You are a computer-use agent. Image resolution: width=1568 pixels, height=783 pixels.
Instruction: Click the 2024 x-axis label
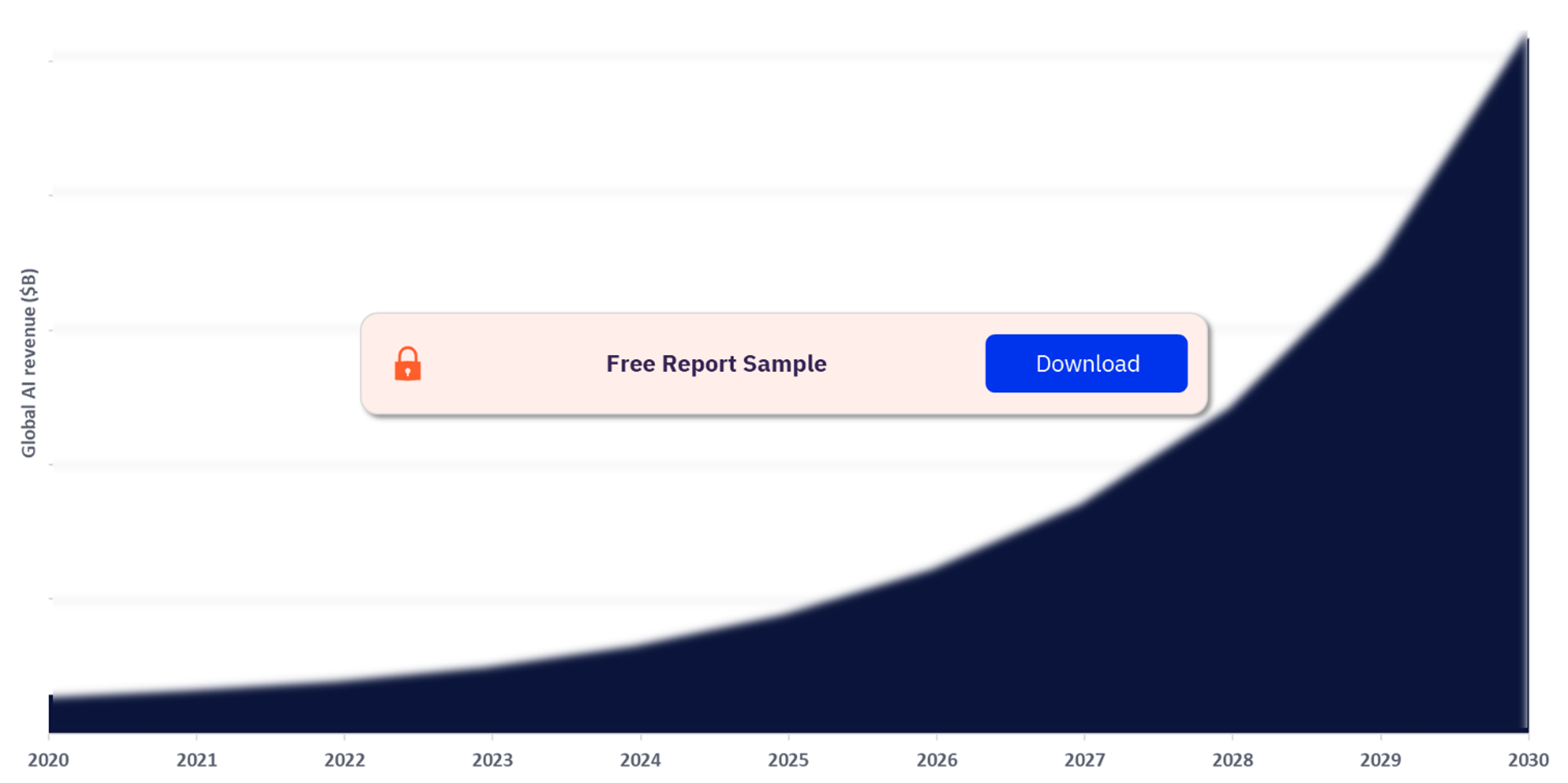640,760
